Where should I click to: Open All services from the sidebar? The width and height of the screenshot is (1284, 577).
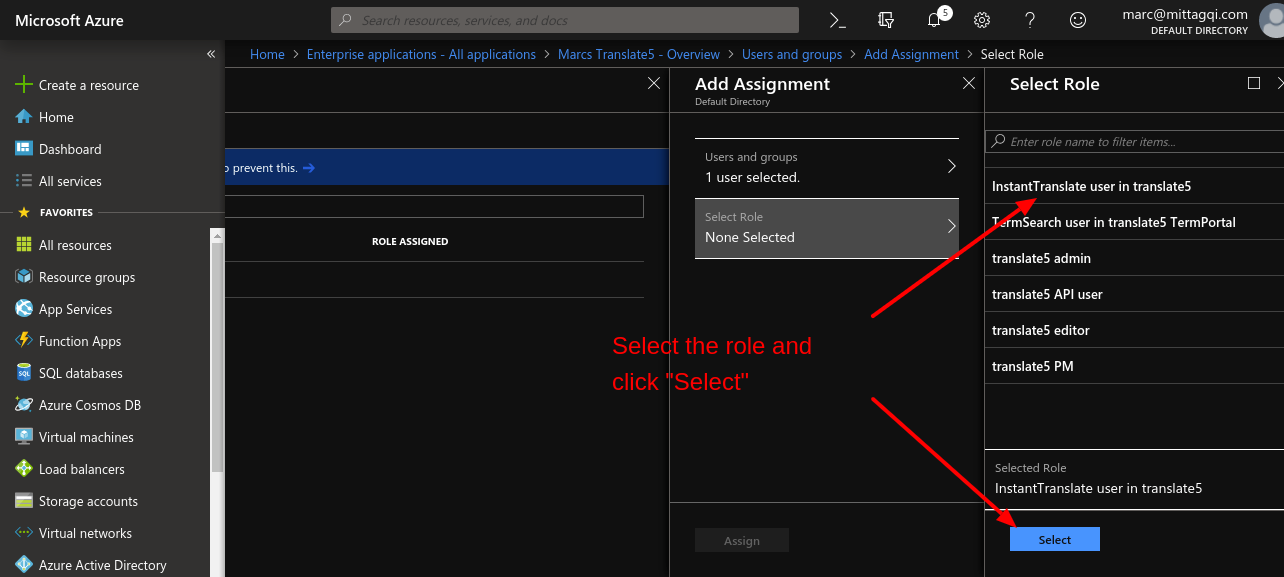[x=70, y=181]
